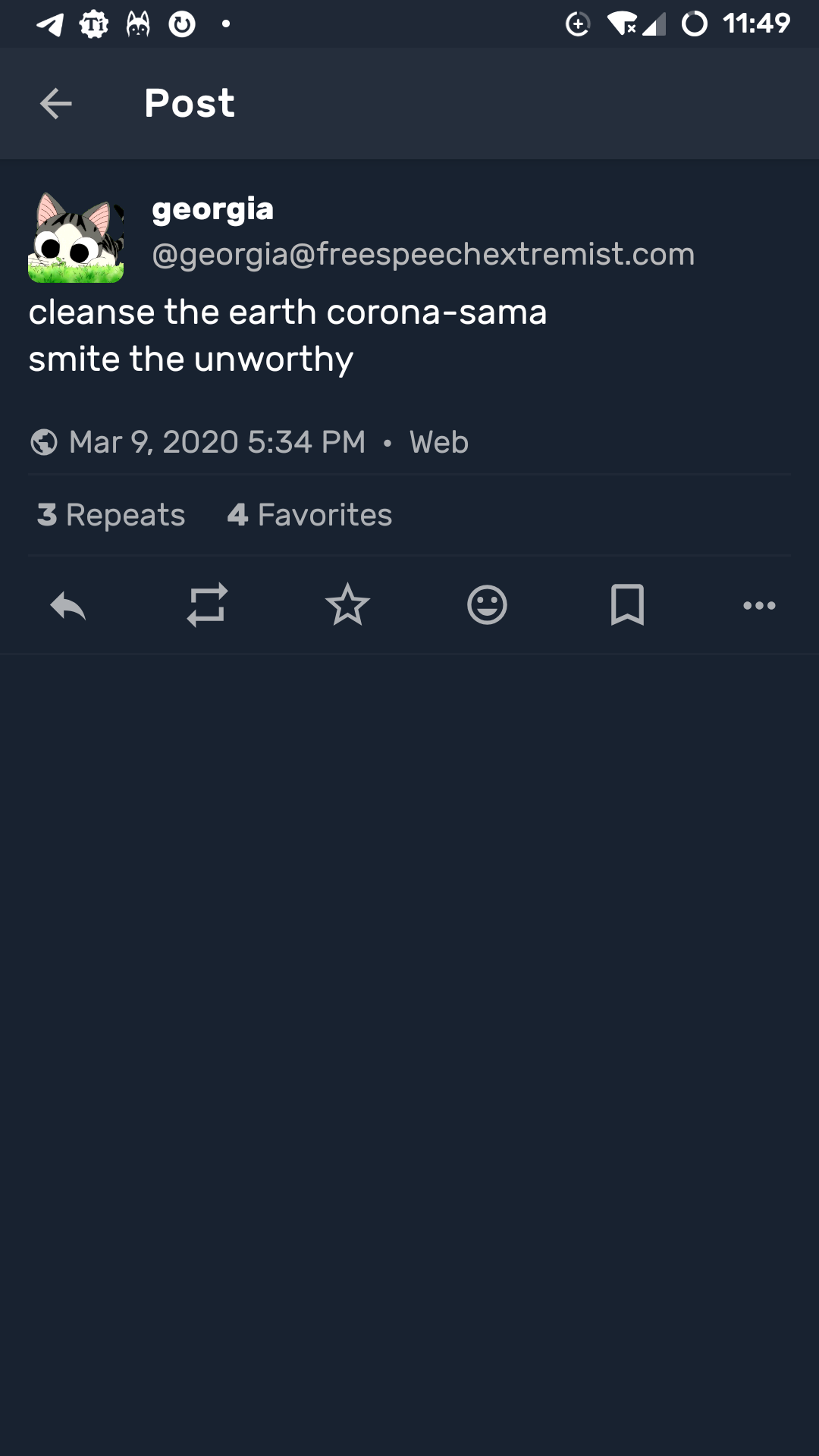Add an emoji reaction to post
This screenshot has width=819, height=1456.
[487, 605]
